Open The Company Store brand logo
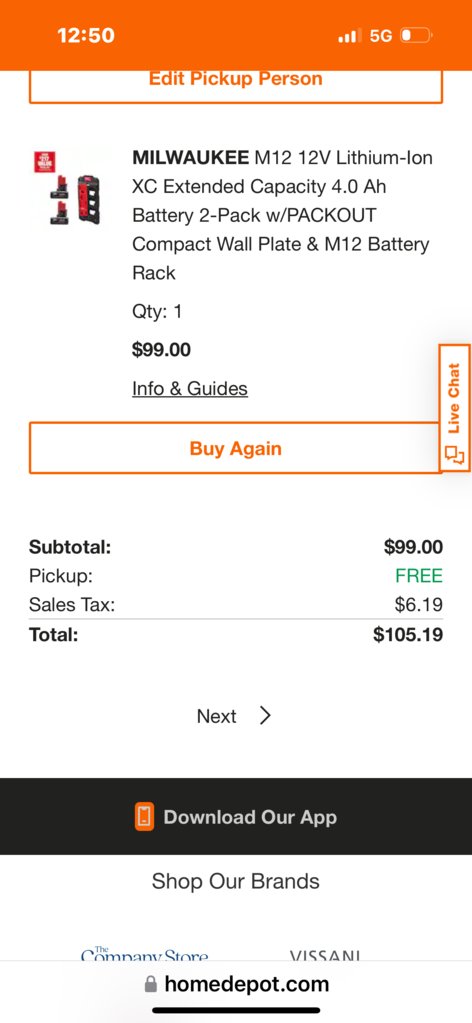The image size is (472, 1023). [x=144, y=955]
